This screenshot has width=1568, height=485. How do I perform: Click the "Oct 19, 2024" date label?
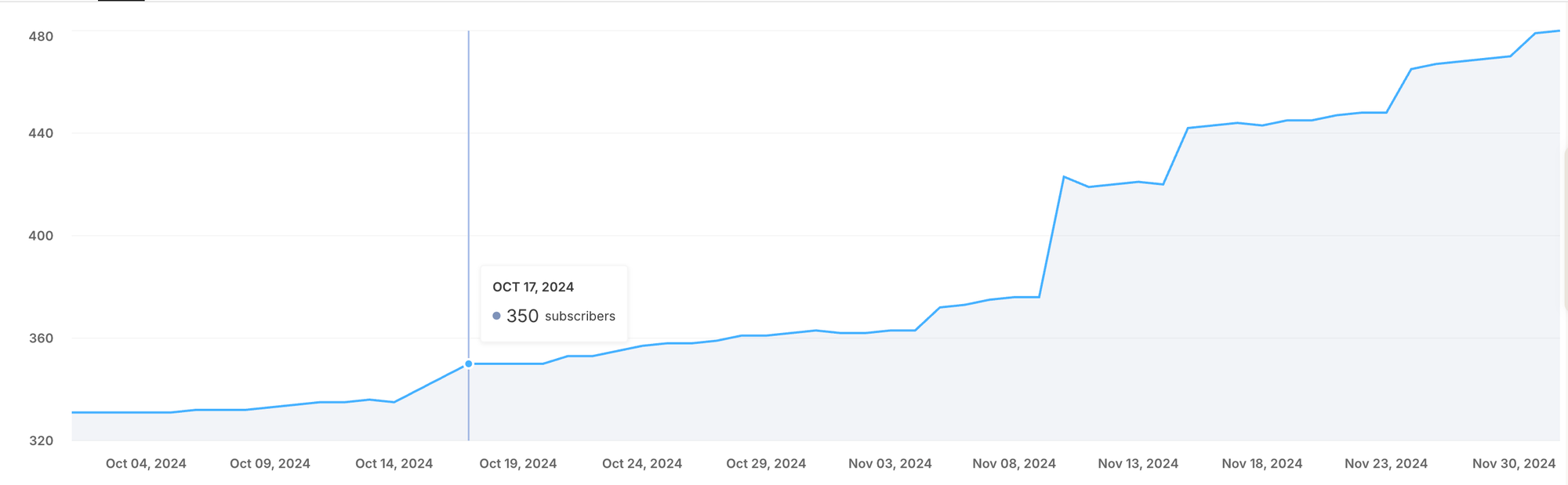point(517,463)
